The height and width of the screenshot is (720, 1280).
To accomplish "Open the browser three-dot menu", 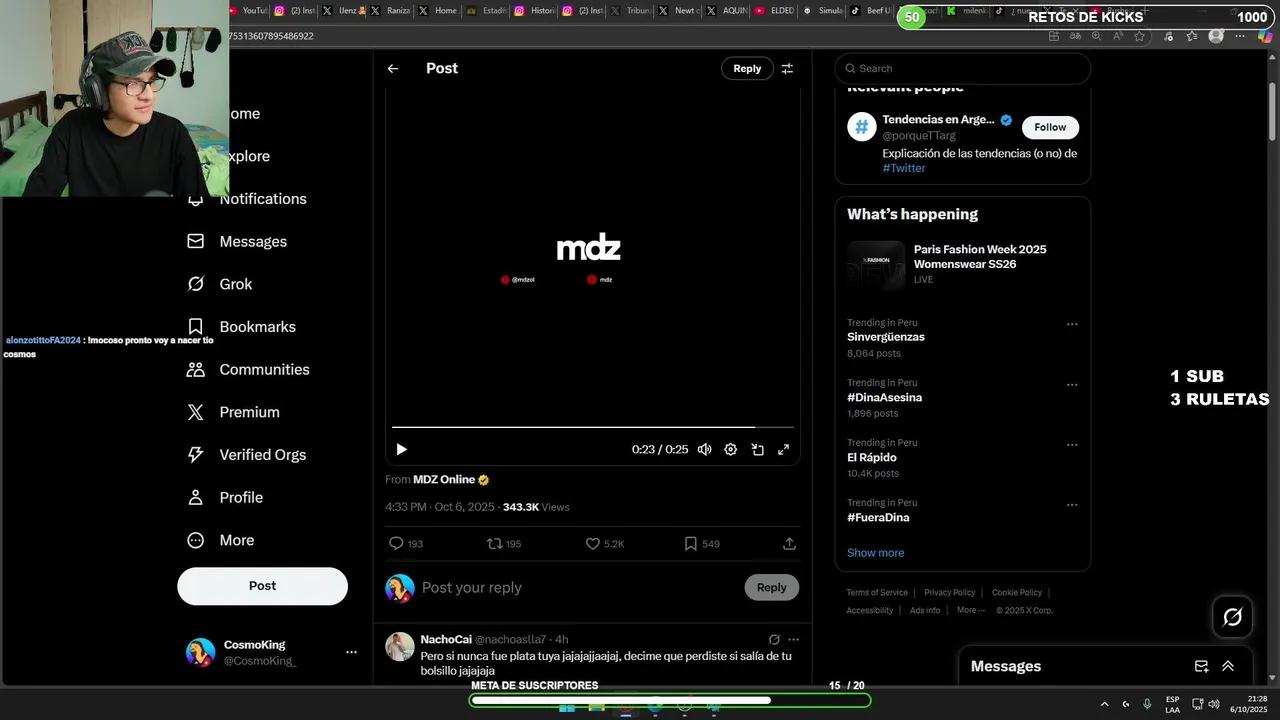I will (x=1240, y=36).
